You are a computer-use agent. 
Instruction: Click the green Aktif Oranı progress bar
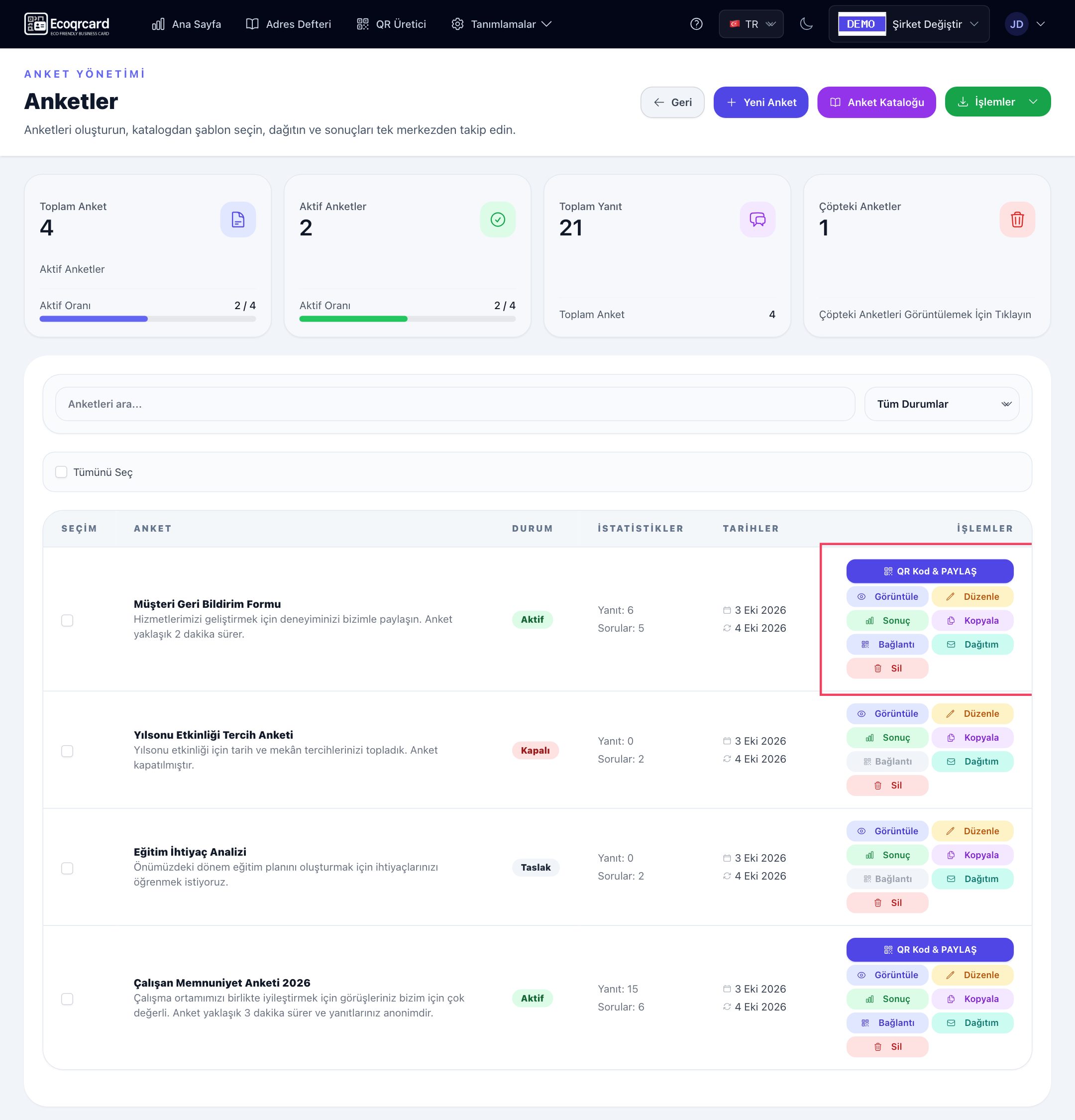click(407, 319)
